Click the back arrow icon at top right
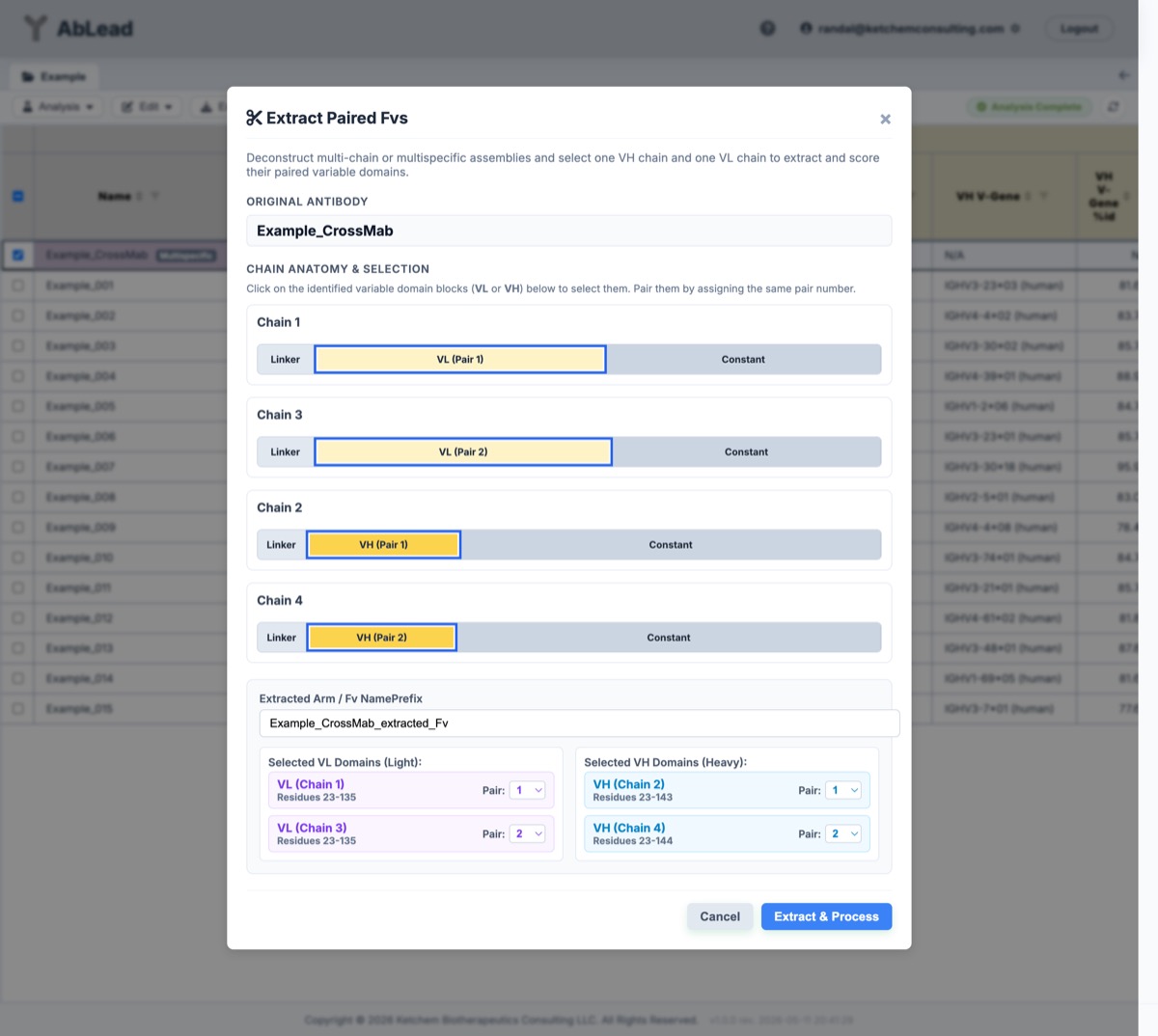 [1123, 75]
